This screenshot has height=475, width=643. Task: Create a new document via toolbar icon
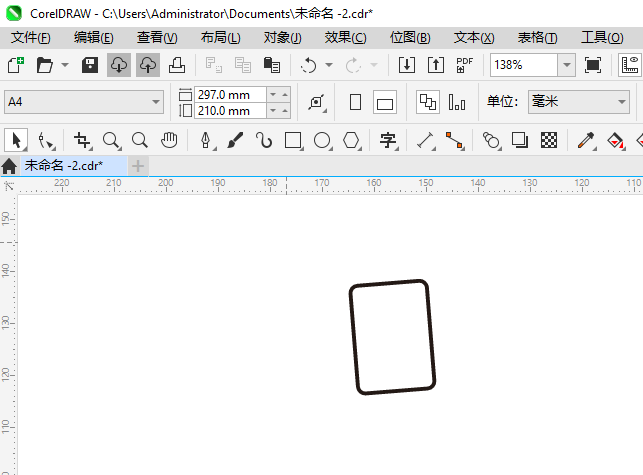[x=16, y=65]
